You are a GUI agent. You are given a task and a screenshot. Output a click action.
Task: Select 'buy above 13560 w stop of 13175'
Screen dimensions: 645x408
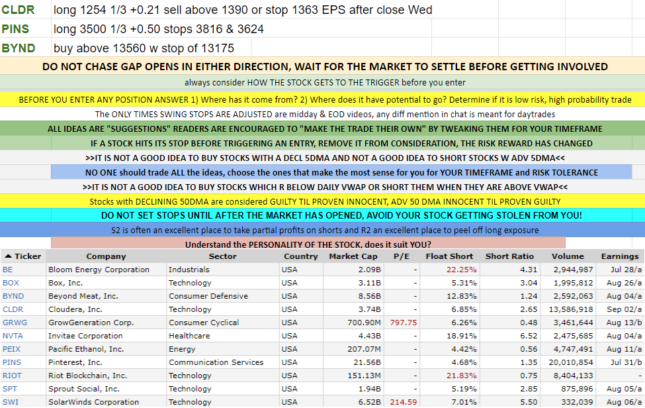tap(144, 48)
